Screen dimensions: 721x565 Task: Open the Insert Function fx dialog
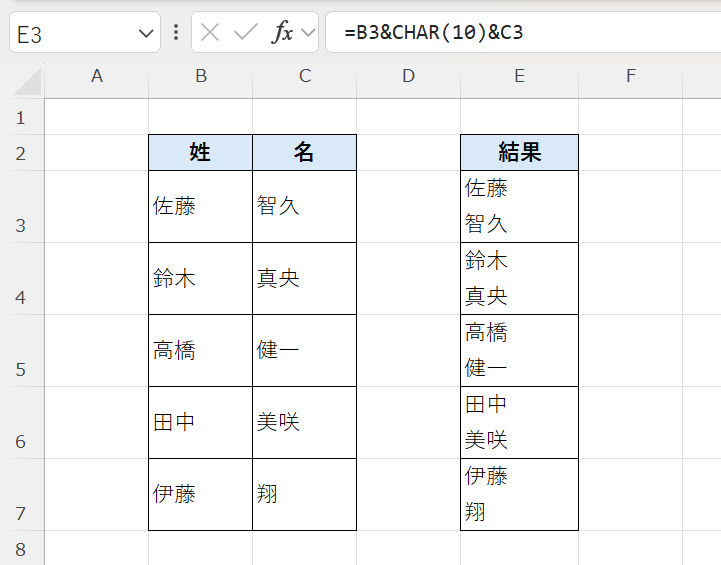(283, 32)
